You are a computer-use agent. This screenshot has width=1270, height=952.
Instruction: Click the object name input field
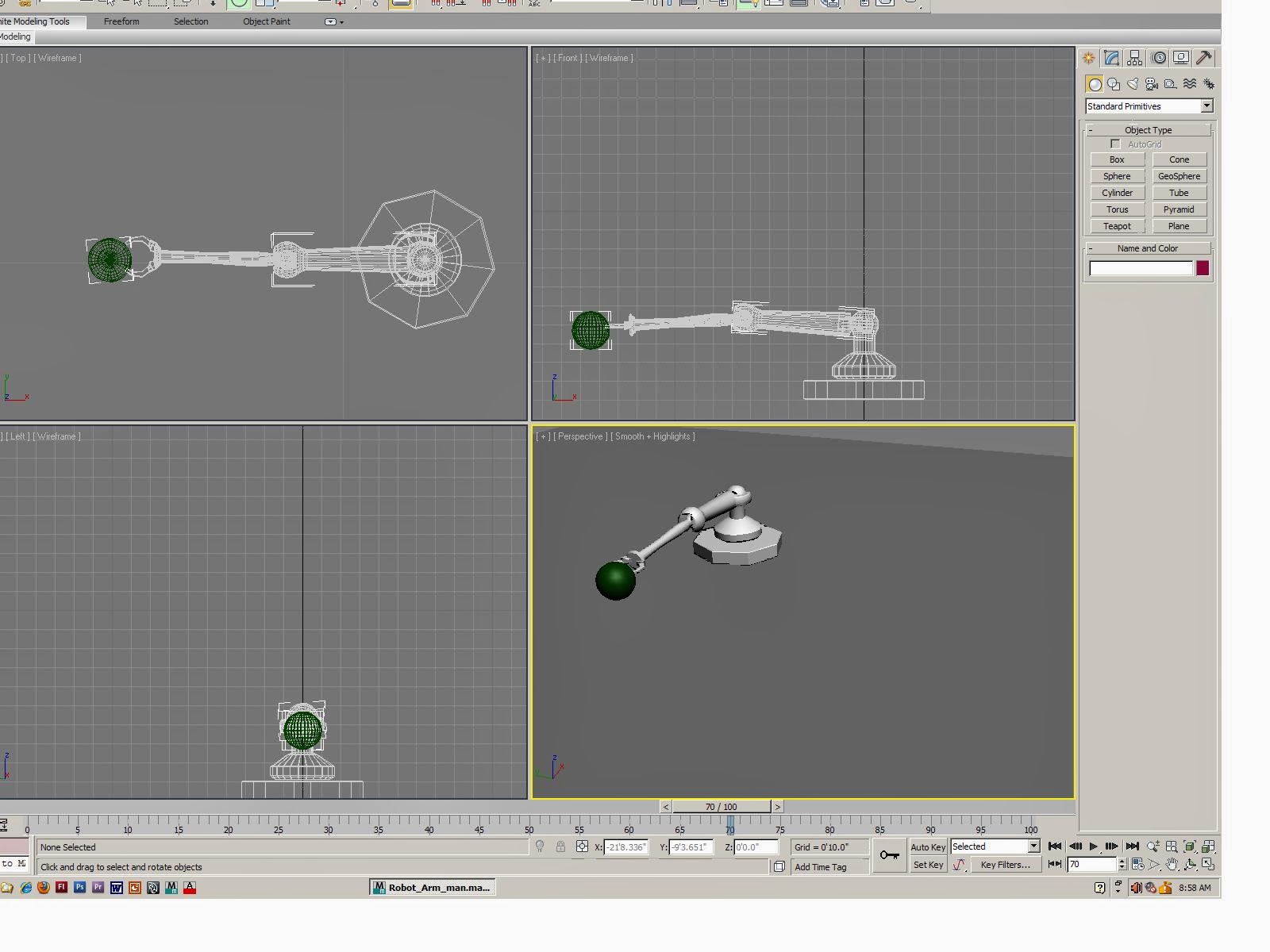[x=1141, y=268]
